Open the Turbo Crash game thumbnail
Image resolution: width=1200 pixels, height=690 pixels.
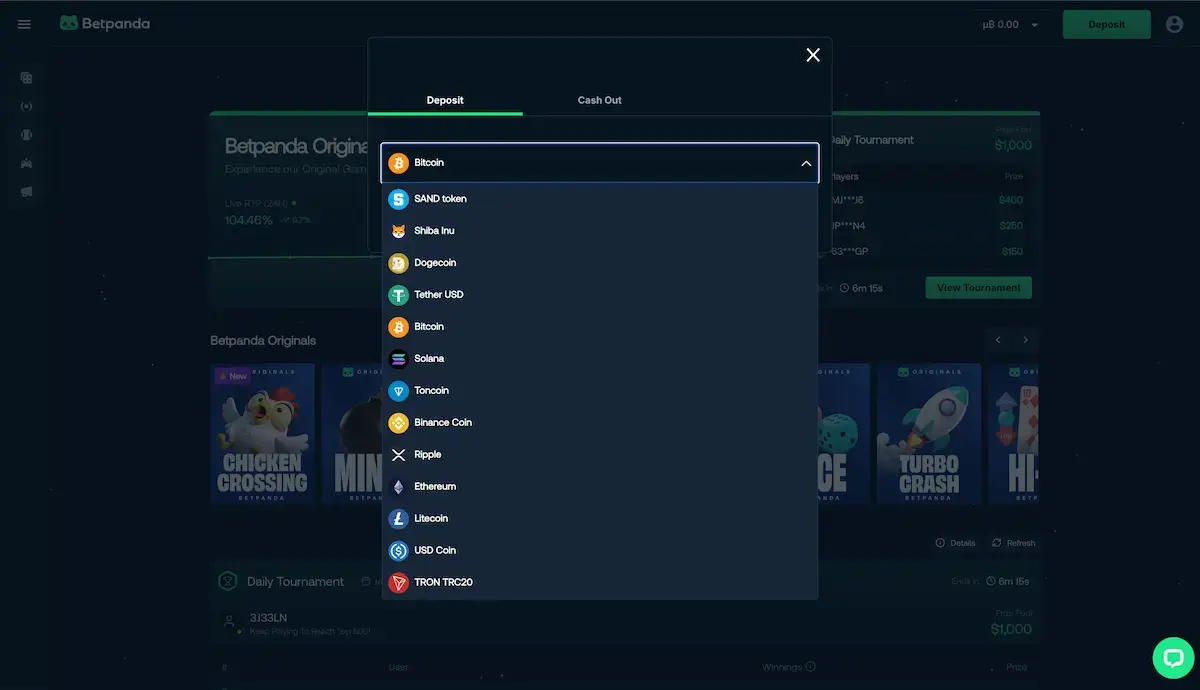tap(928, 433)
